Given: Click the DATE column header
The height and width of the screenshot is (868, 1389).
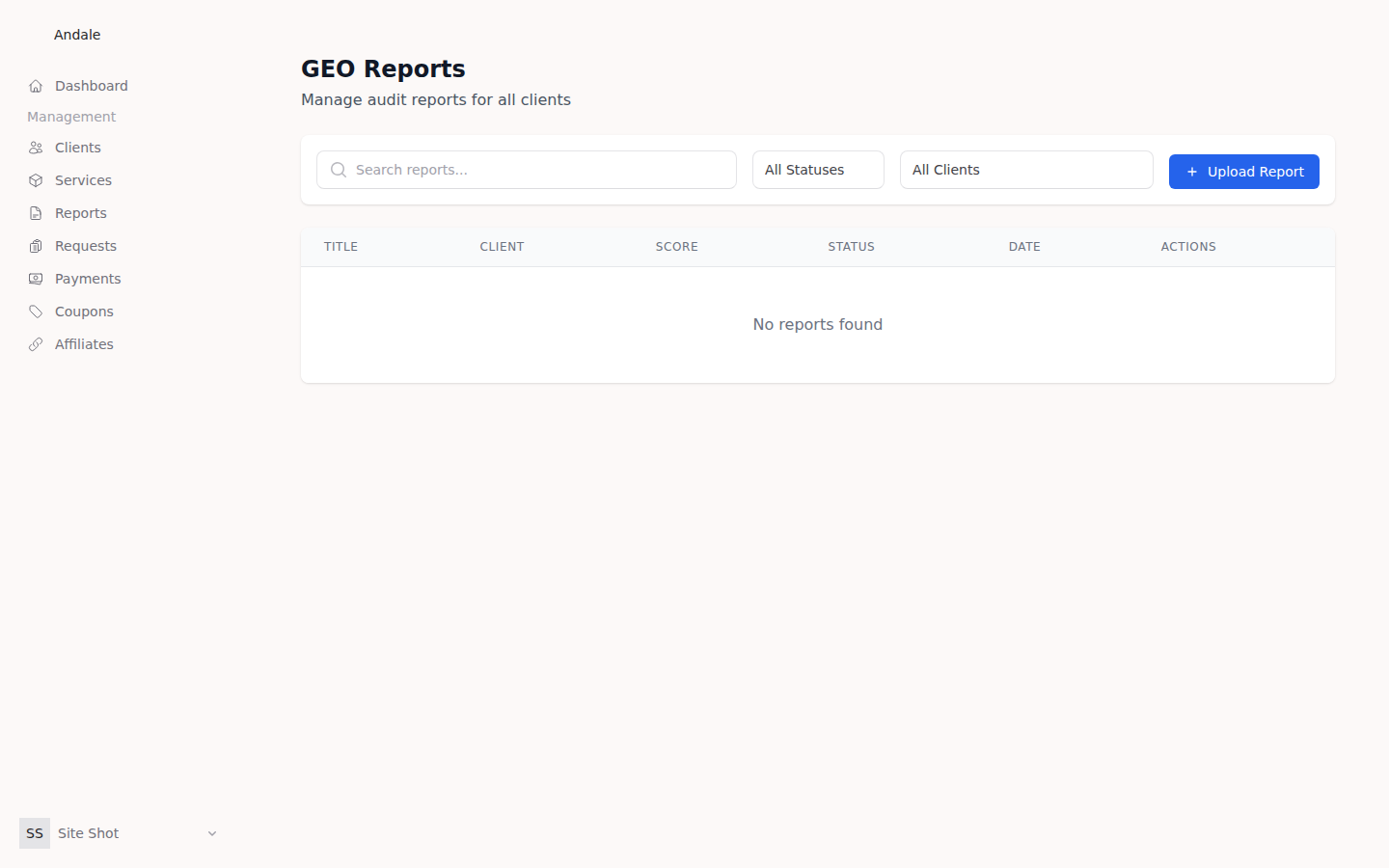Looking at the screenshot, I should 1024,247.
